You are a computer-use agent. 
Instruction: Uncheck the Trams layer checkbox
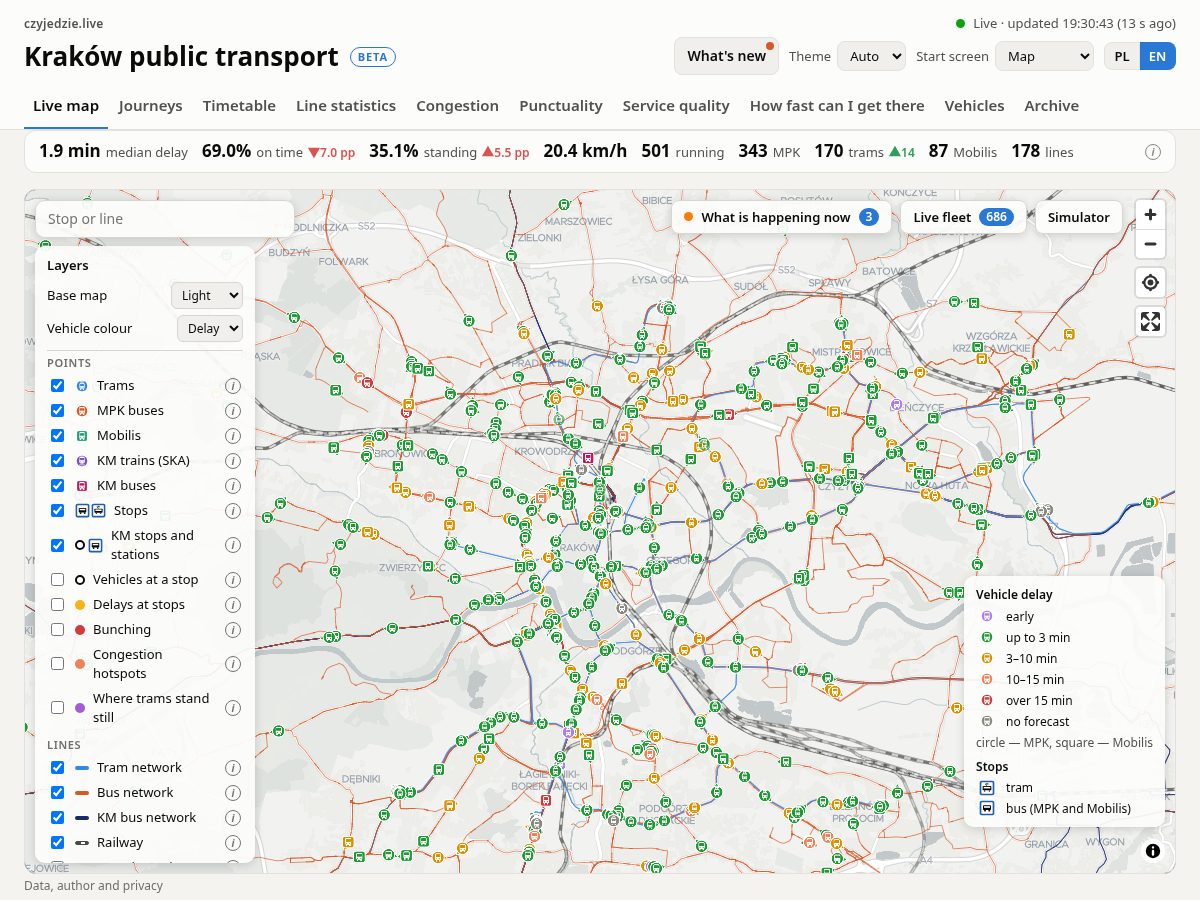coord(58,386)
